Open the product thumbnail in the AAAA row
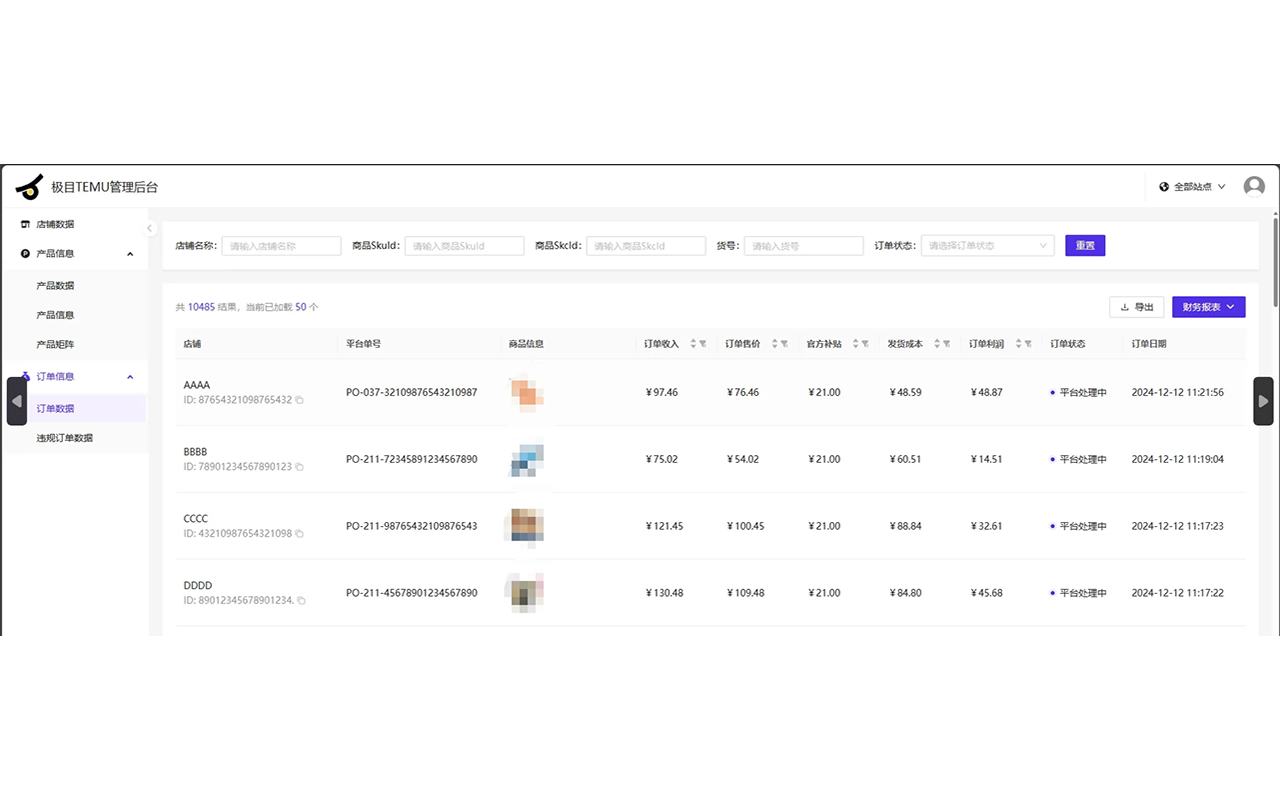The width and height of the screenshot is (1280, 800). click(527, 392)
